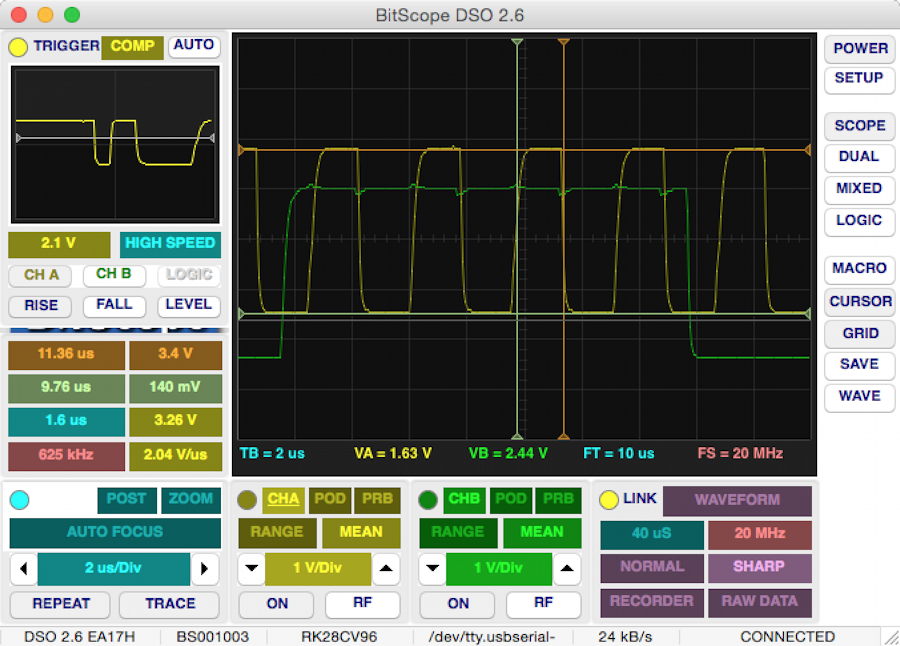Screen dimensions: 900x646
Task: Click the green time cursor marker at top
Action: [517, 42]
